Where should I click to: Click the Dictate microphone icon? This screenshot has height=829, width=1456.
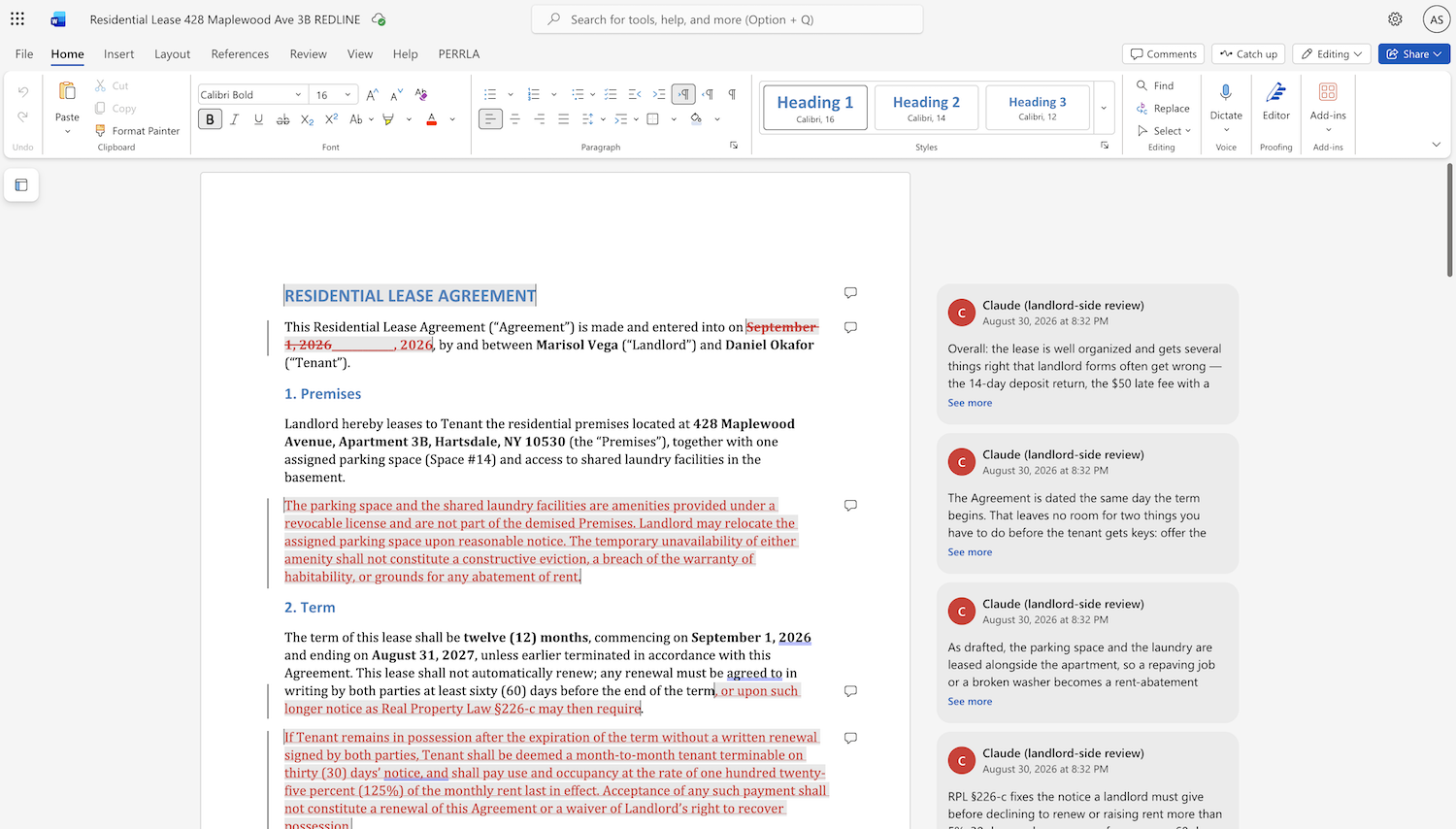tap(1226, 92)
